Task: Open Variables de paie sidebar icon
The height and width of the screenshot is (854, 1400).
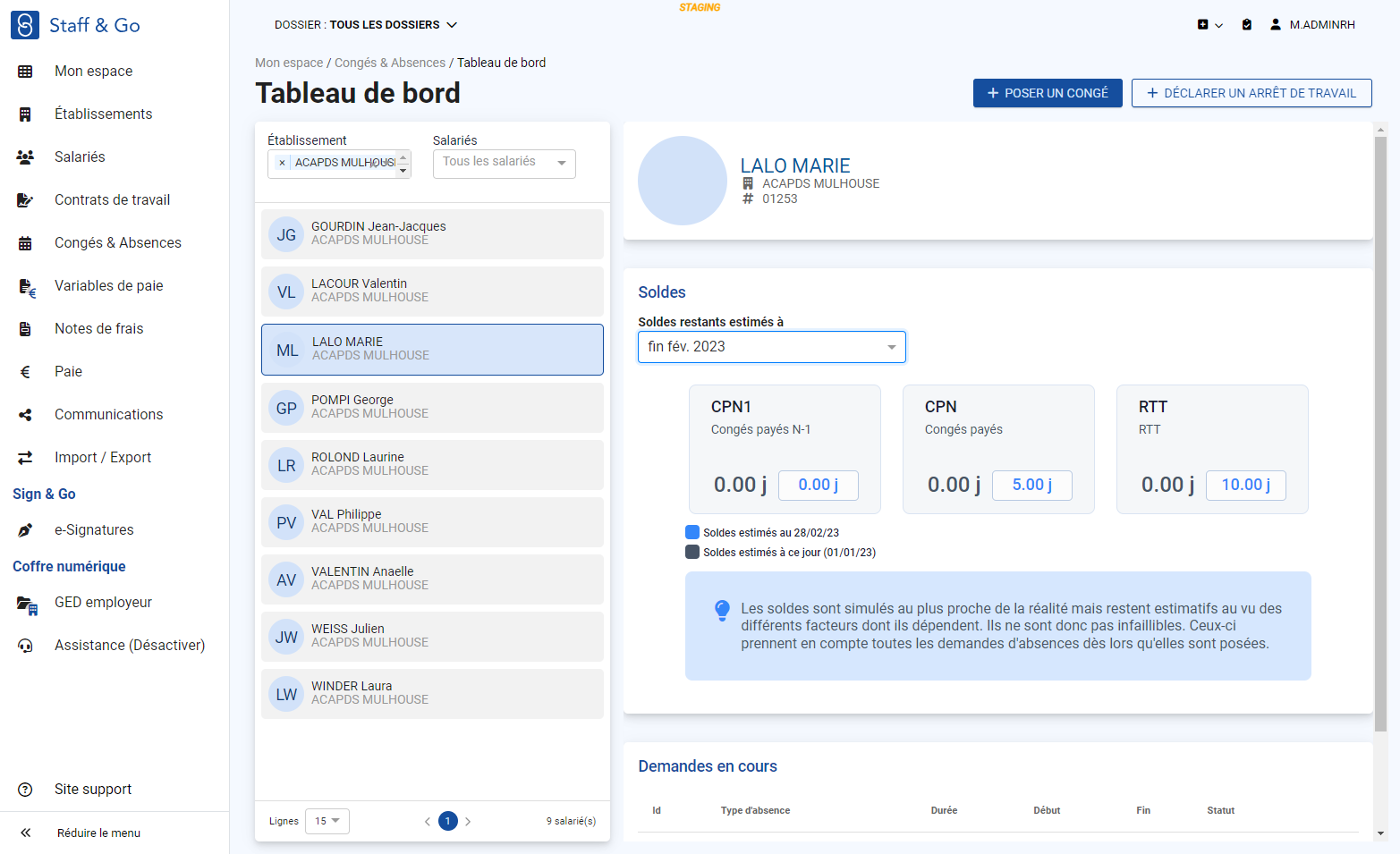Action: (27, 287)
